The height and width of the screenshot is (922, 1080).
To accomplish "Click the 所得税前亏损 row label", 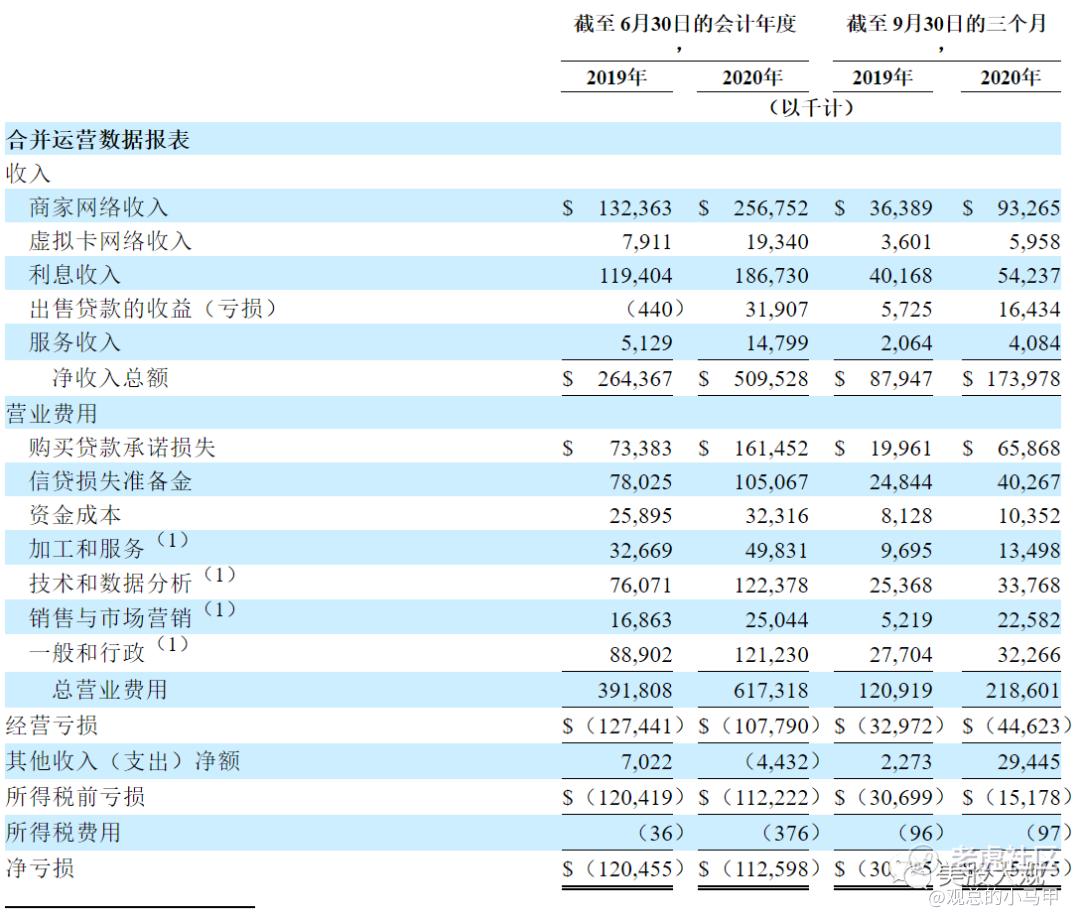I will click(75, 797).
